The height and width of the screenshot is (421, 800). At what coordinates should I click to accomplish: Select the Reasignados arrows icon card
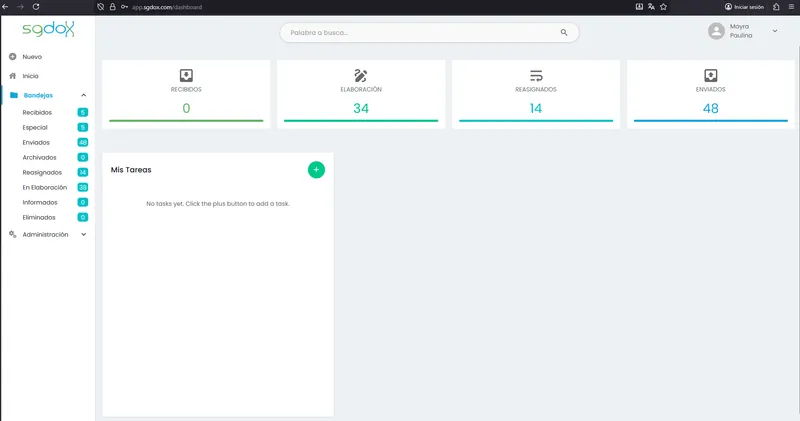(x=536, y=76)
